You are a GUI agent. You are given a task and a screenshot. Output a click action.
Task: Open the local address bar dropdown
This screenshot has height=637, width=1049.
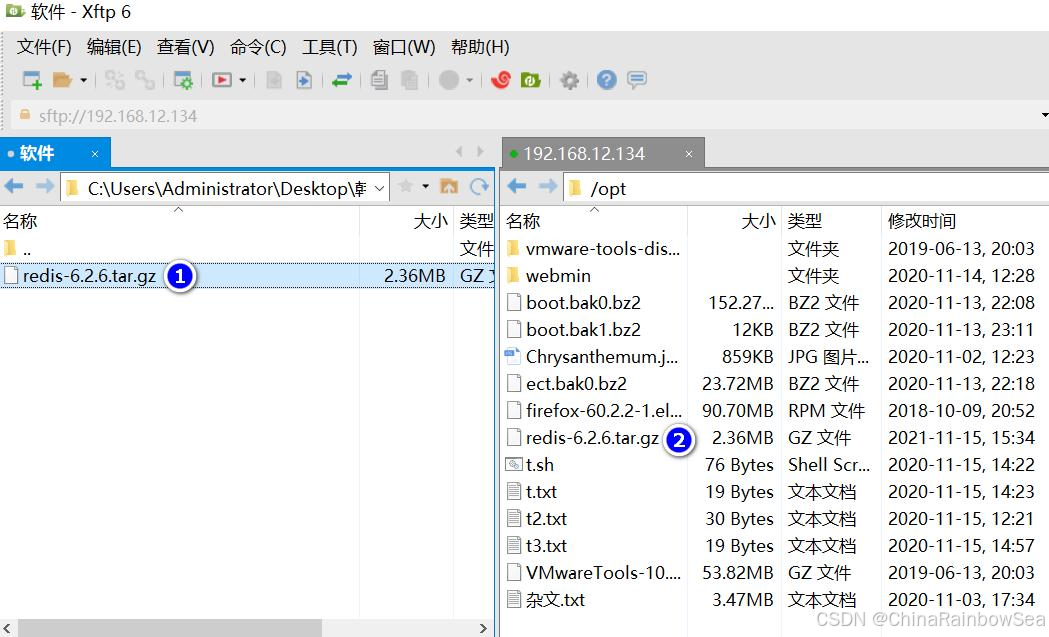click(378, 187)
